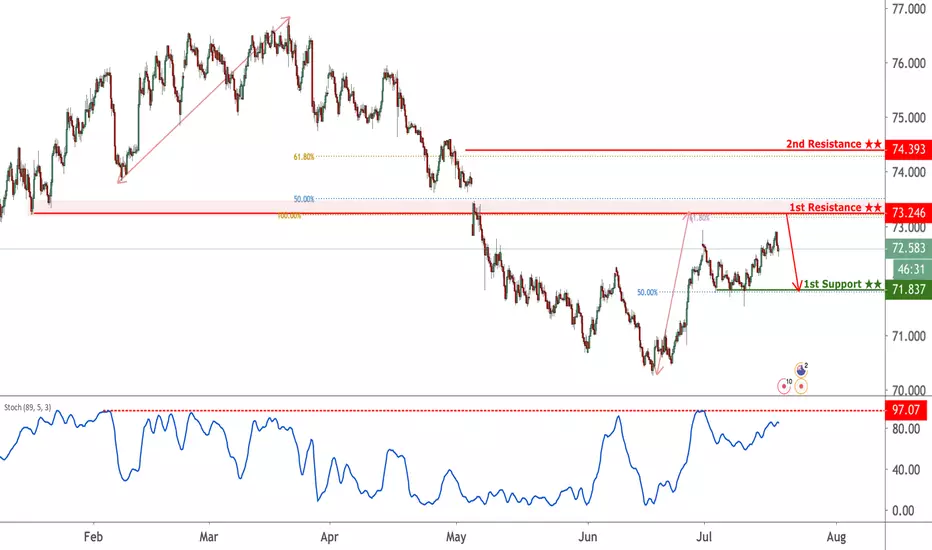Click the 80.00 stochastic axis value

906,429
